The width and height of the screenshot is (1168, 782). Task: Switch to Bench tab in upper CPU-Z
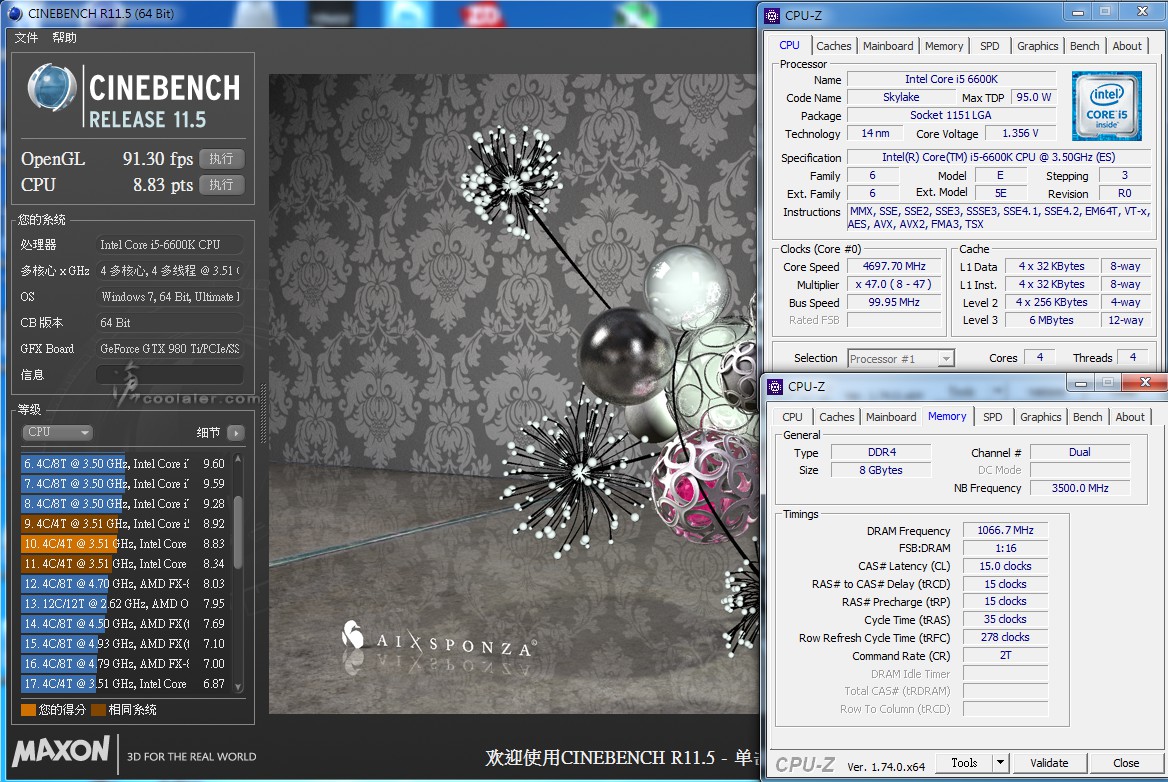[1085, 46]
